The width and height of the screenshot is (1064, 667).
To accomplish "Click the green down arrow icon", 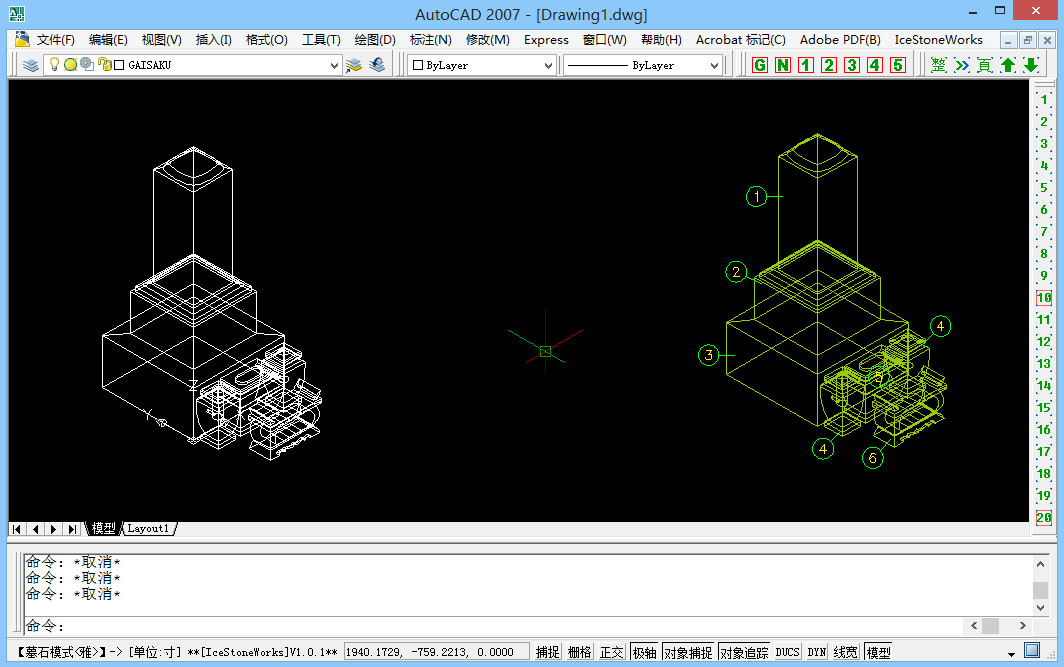I will 1031,65.
